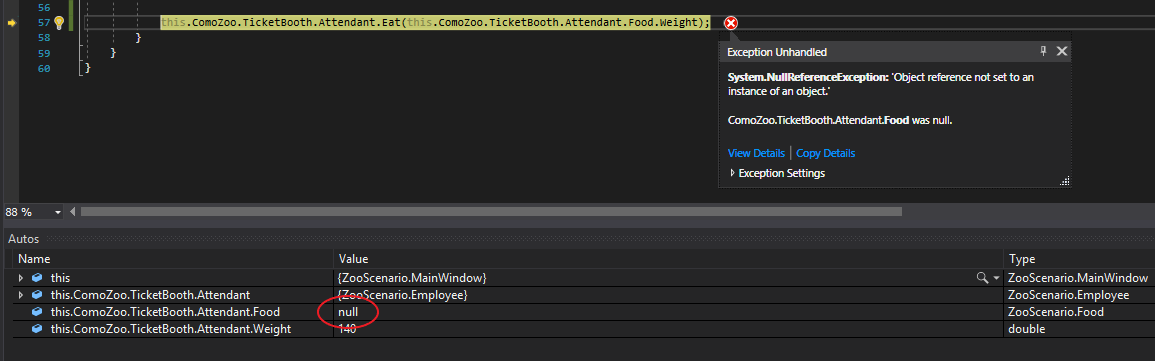Click the cube icon beside Attendant.Food
Image resolution: width=1155 pixels, height=361 pixels.
click(x=37, y=312)
